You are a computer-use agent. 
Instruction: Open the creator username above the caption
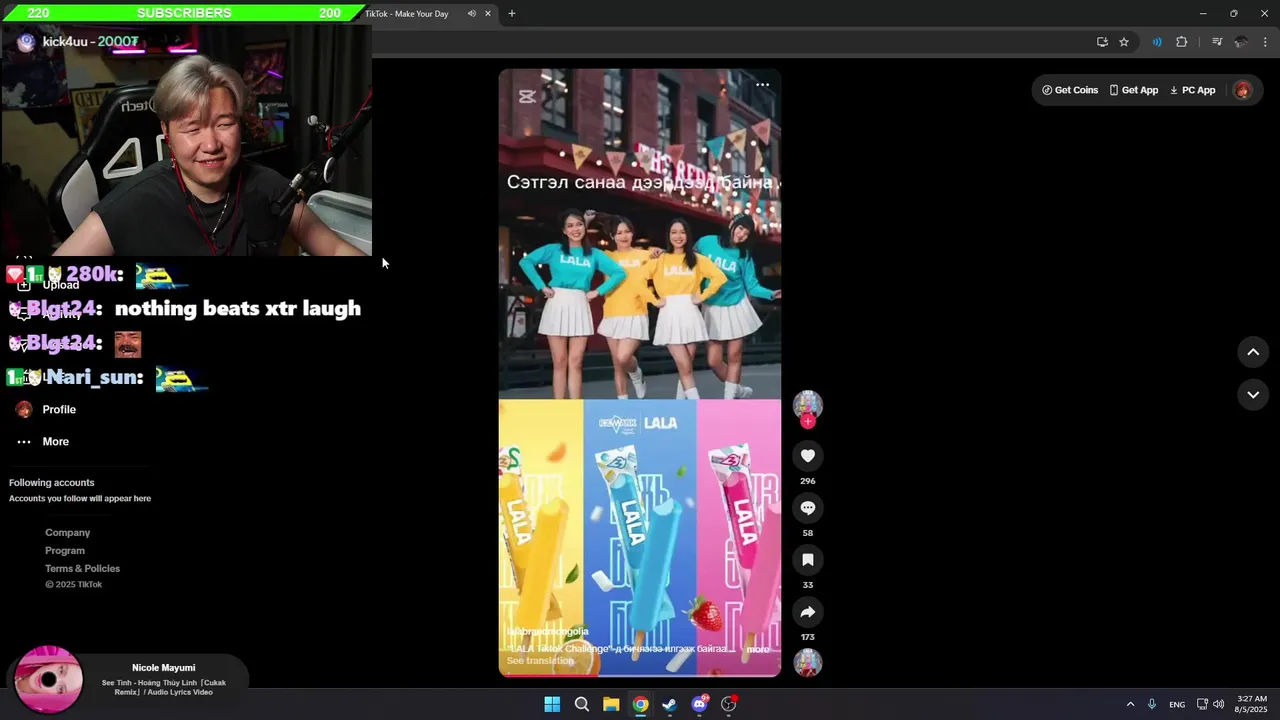click(x=548, y=632)
